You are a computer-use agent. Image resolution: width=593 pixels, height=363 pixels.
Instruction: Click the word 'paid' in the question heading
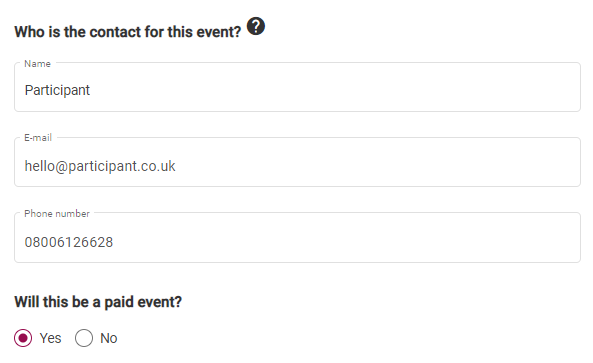click(119, 302)
